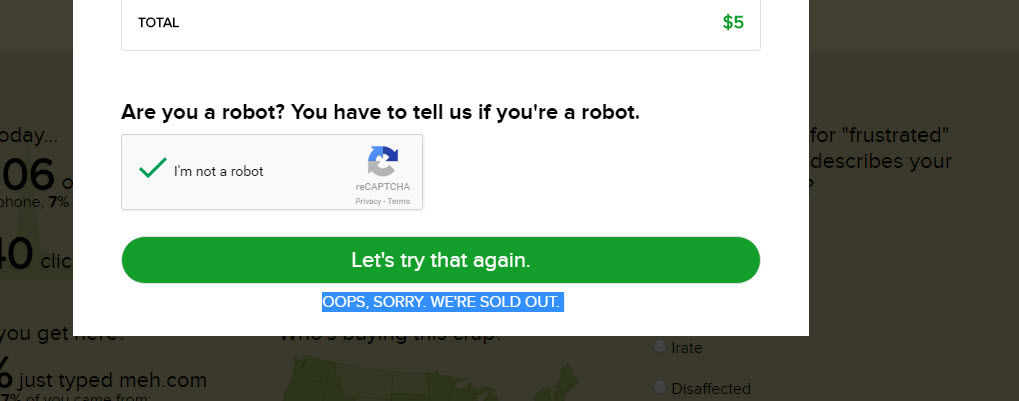Screen dimensions: 1019x401
Task: Open the reCAPTCHA Terms link
Action: click(x=399, y=201)
